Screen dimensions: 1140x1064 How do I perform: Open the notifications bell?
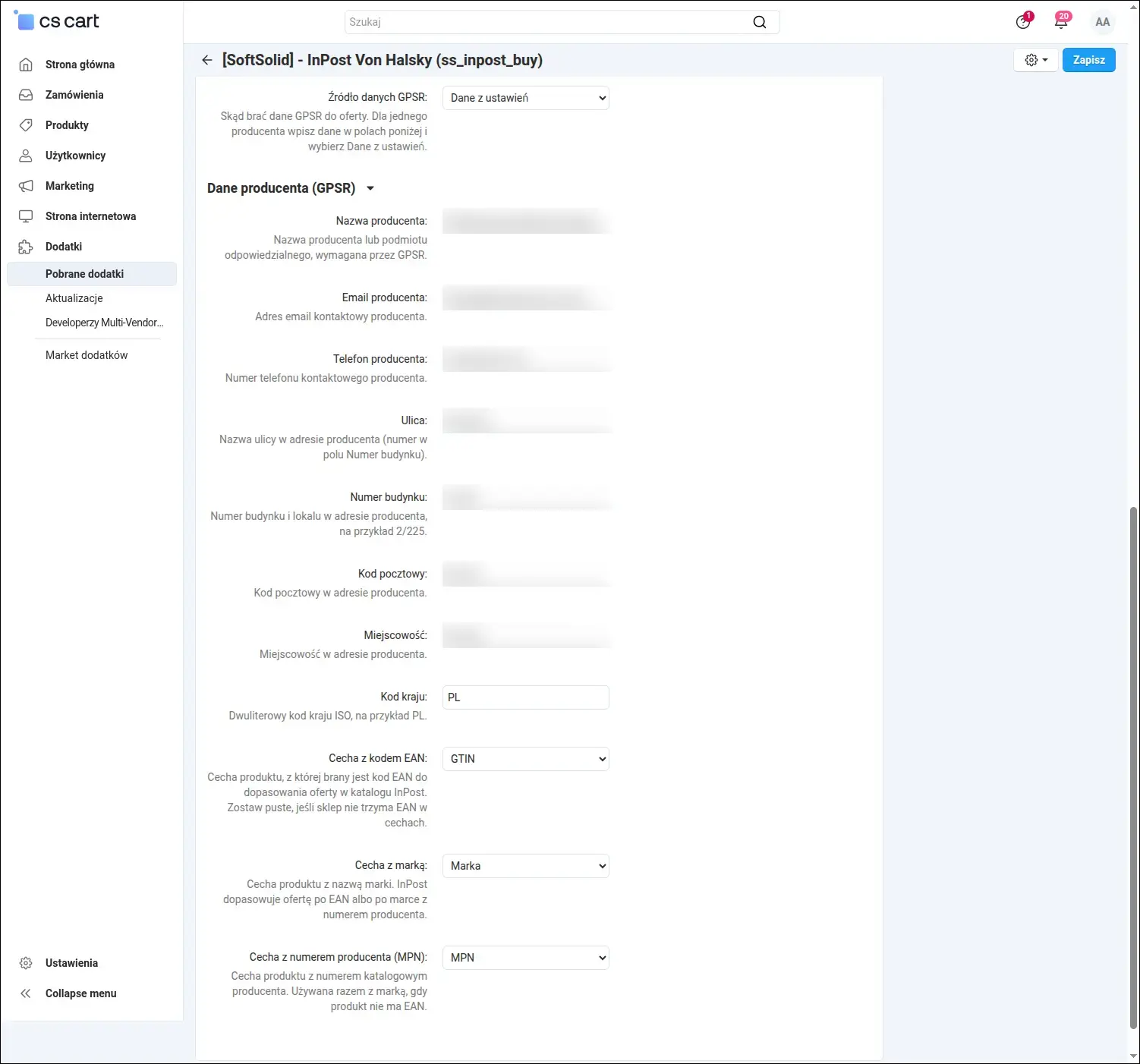[1061, 21]
